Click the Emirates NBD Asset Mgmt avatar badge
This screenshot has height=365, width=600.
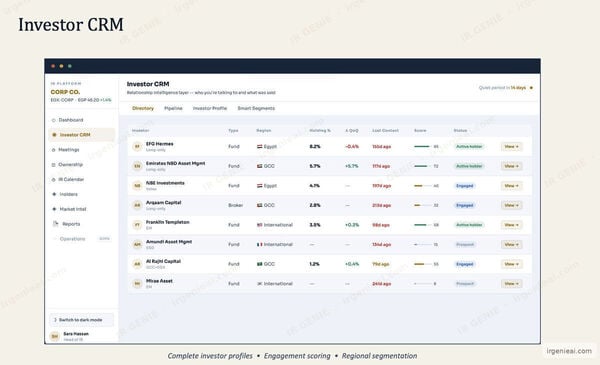pos(137,166)
